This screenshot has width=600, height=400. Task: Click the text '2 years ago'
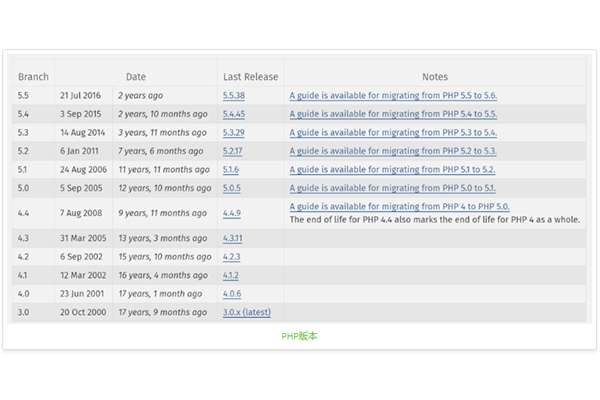click(140, 96)
